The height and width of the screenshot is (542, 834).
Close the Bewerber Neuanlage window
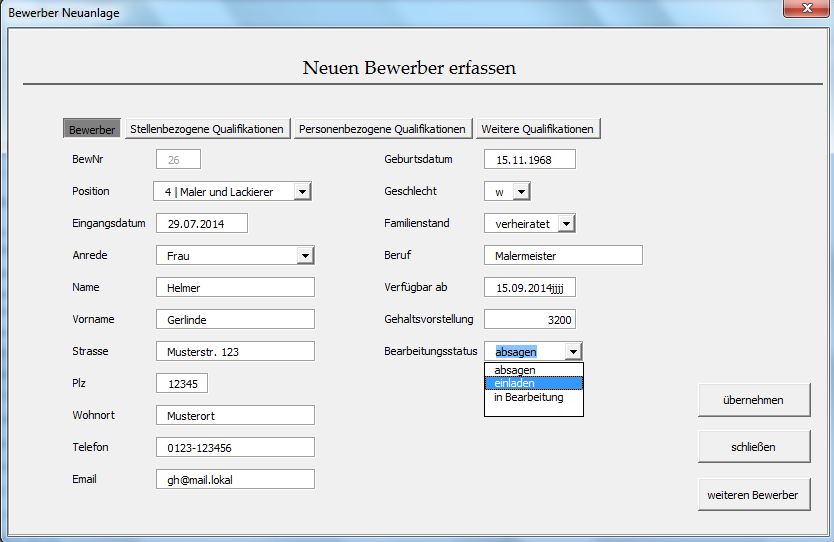pyautogui.click(x=805, y=9)
